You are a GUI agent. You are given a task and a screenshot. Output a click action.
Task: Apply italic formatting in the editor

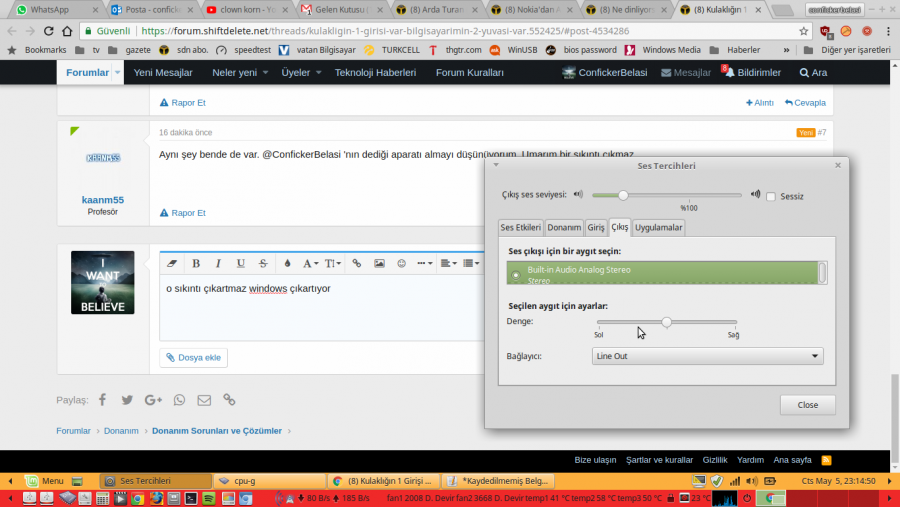(x=218, y=264)
